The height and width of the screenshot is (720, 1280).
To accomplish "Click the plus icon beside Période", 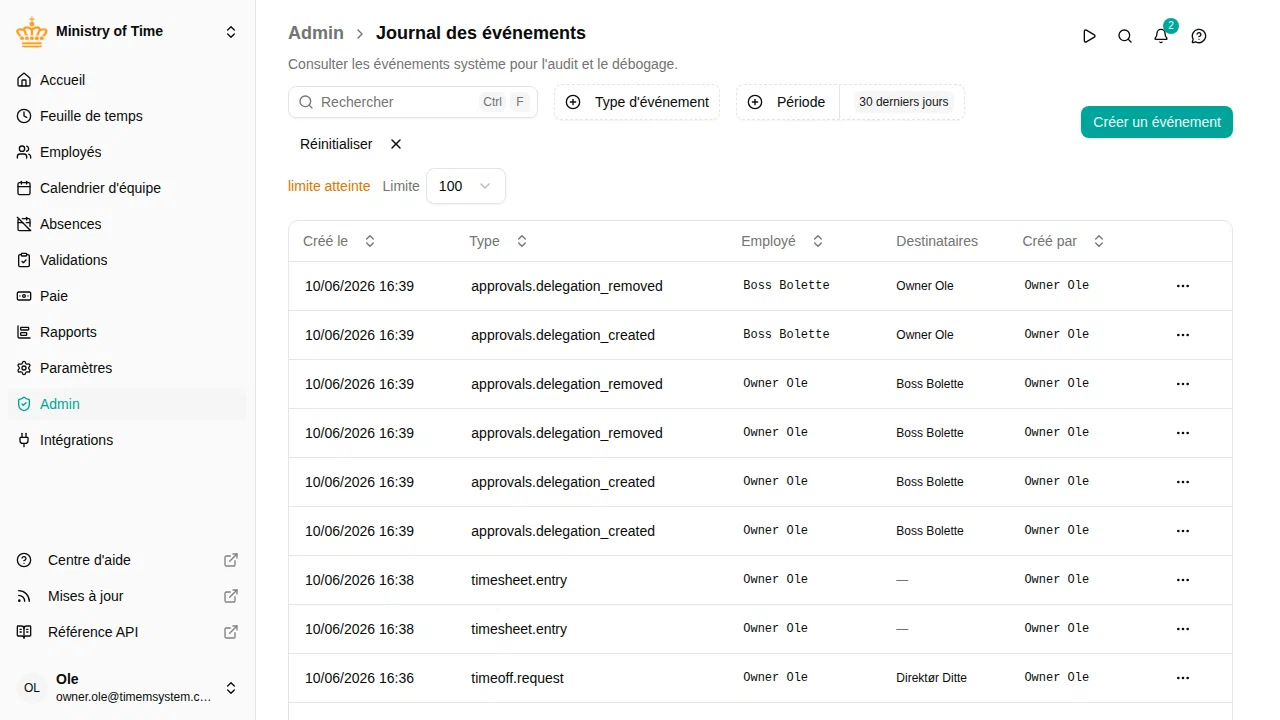I will pyautogui.click(x=755, y=102).
